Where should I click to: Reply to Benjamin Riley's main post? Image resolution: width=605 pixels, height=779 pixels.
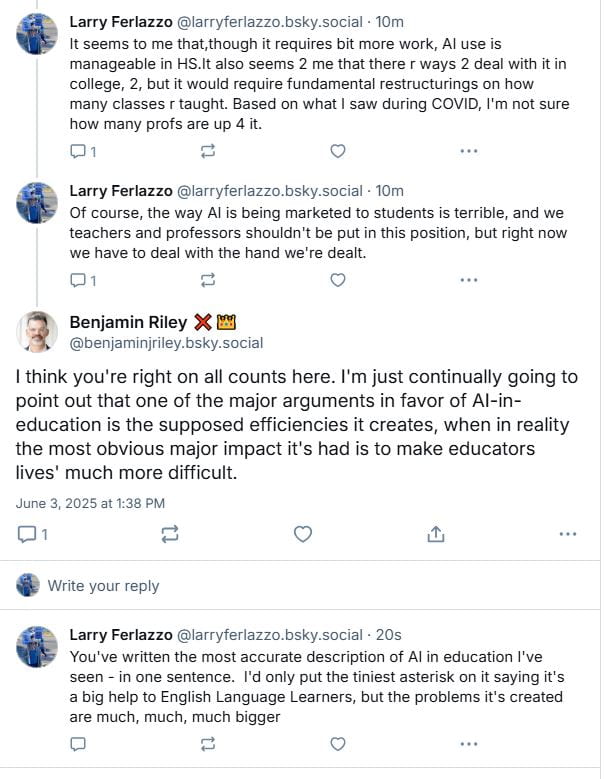coord(27,535)
